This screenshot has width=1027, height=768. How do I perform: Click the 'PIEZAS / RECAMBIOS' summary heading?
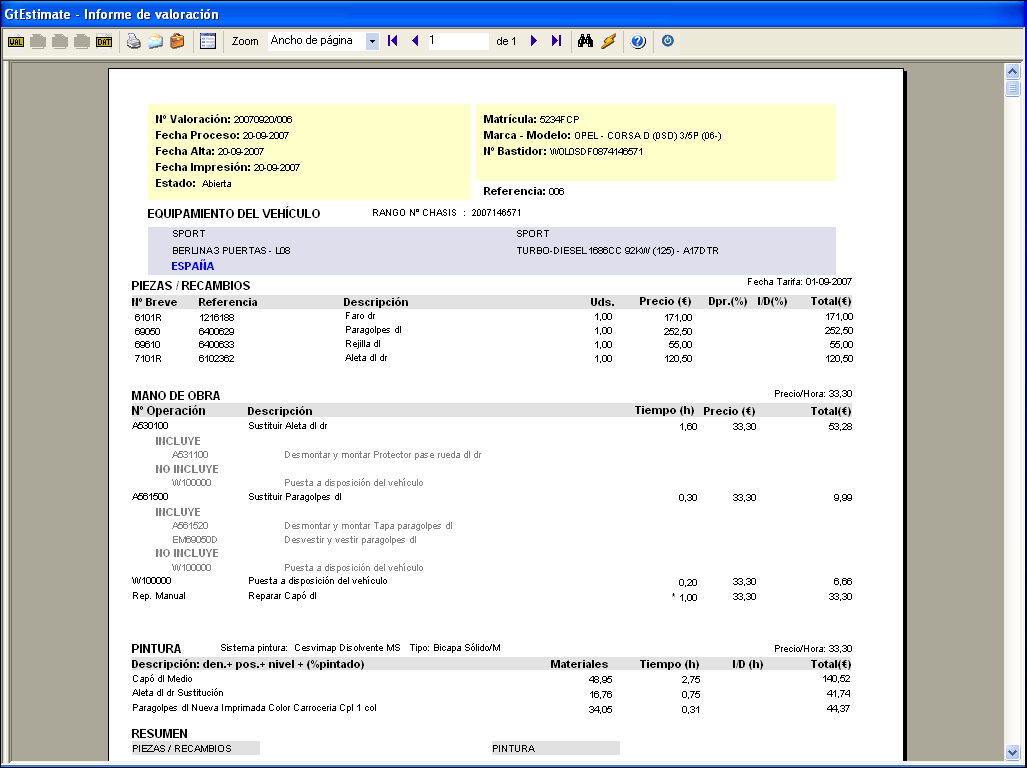coord(182,748)
